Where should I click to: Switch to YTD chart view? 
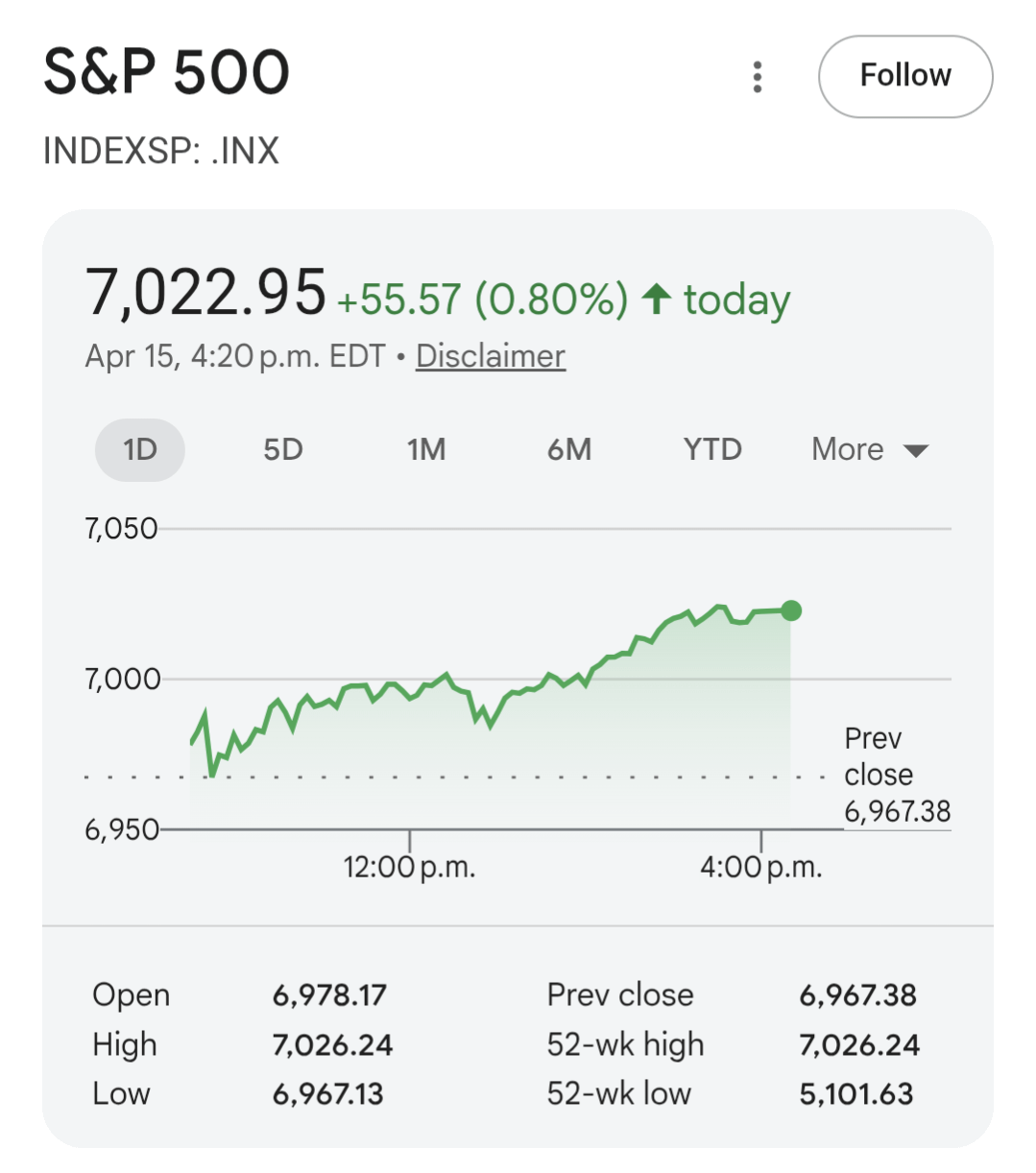tap(712, 449)
